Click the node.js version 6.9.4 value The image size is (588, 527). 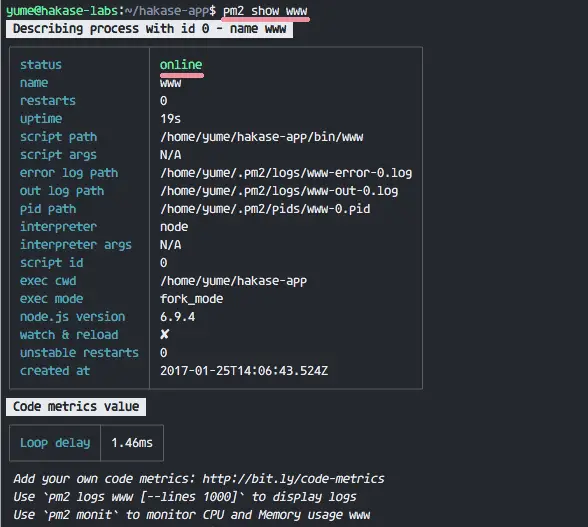pyautogui.click(x=177, y=317)
